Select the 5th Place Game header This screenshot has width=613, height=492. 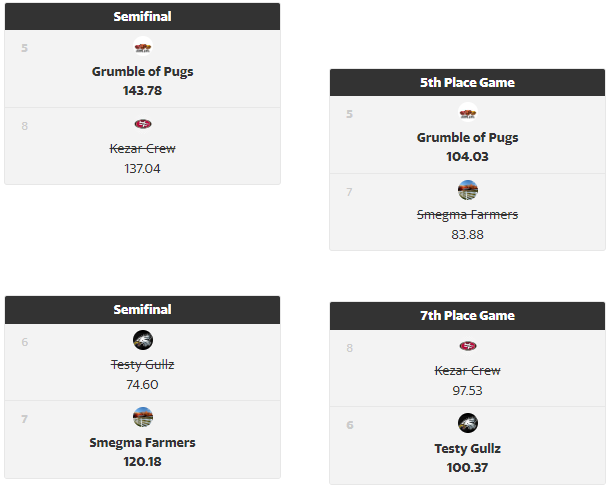click(468, 83)
